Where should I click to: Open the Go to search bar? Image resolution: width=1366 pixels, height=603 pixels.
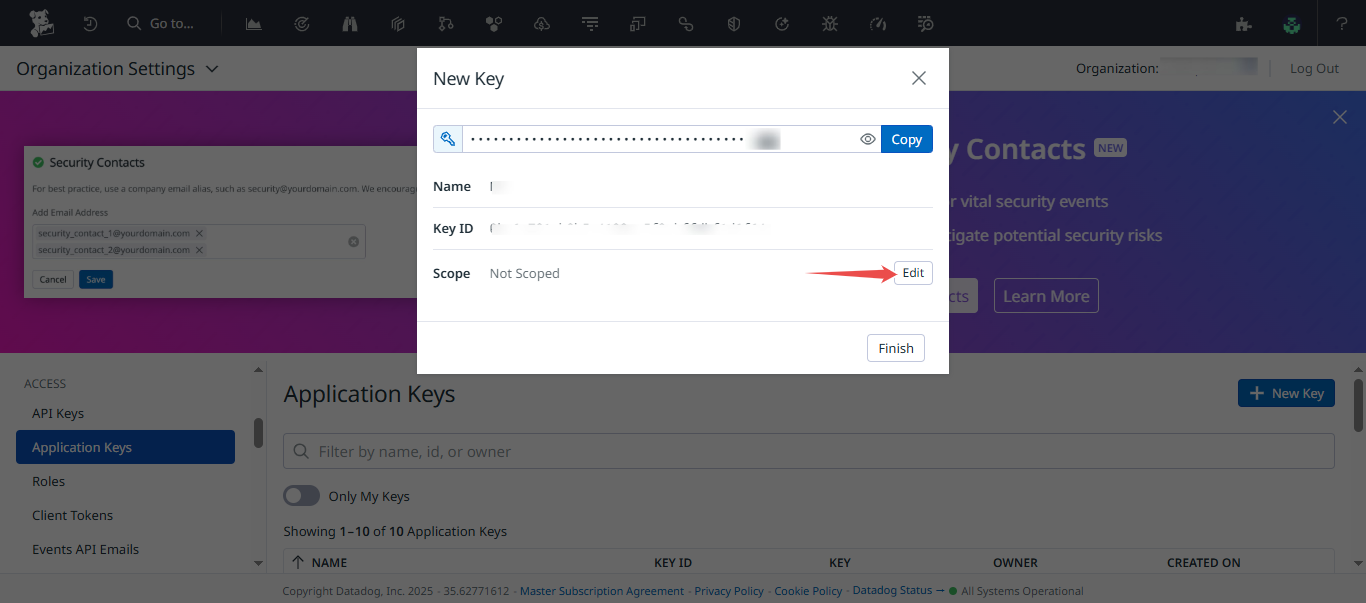click(160, 23)
